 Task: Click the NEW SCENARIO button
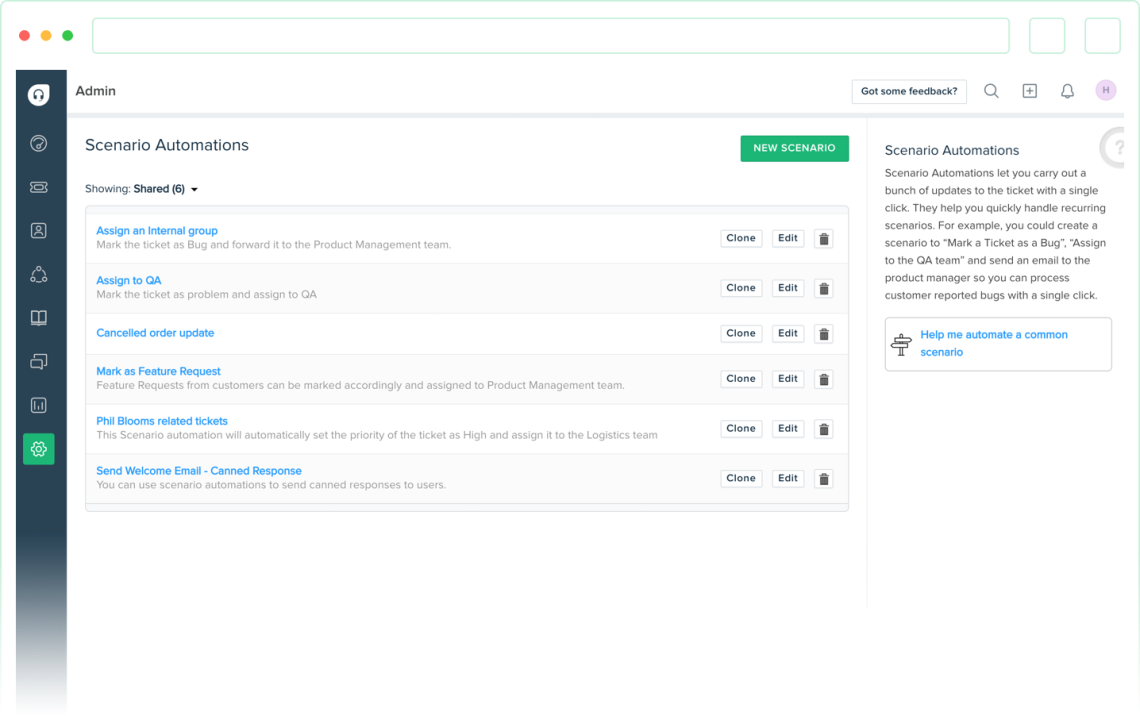(x=794, y=147)
